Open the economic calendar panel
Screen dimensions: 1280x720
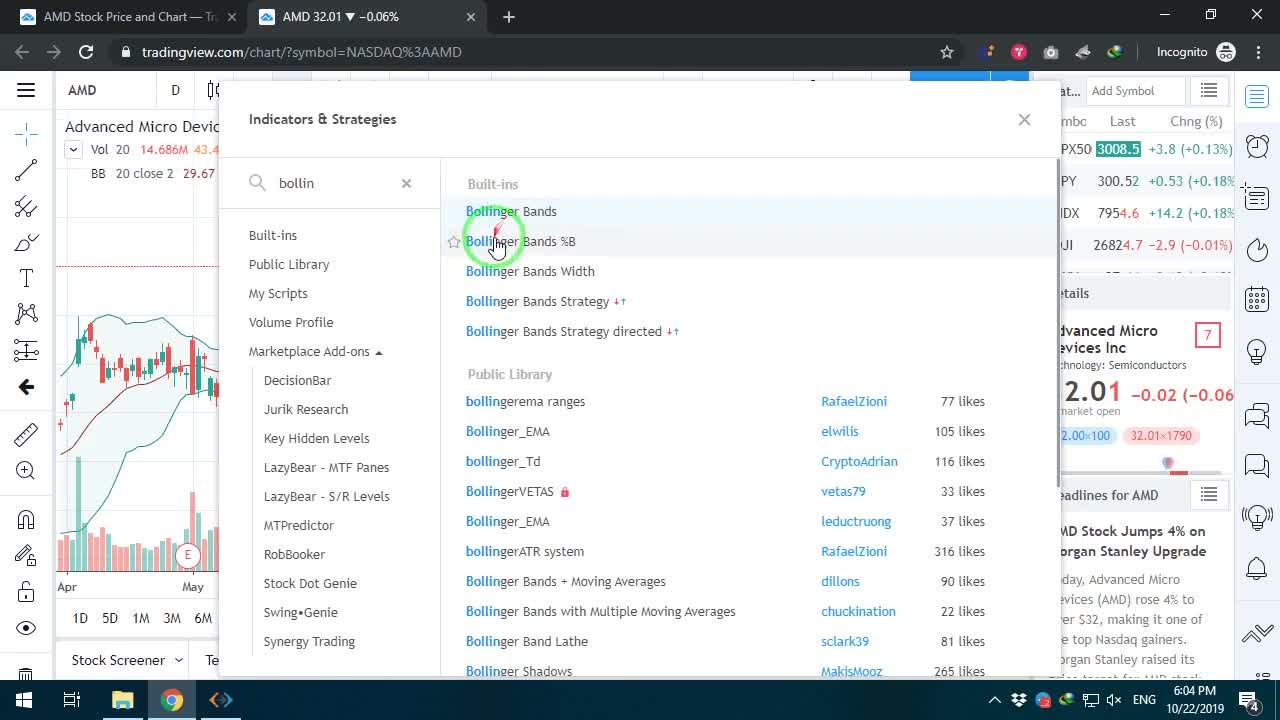click(x=1257, y=300)
